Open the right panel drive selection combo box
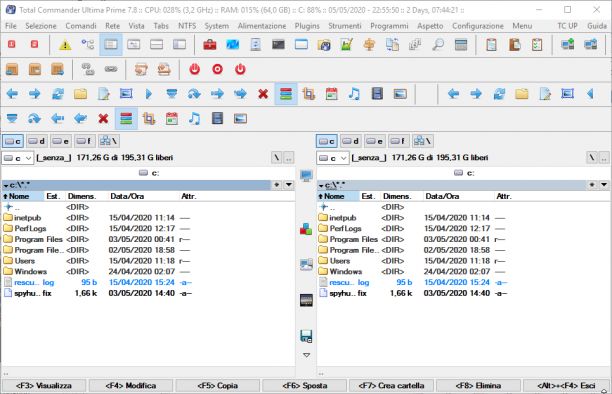Viewport: 612px width, 394px height. [x=333, y=158]
